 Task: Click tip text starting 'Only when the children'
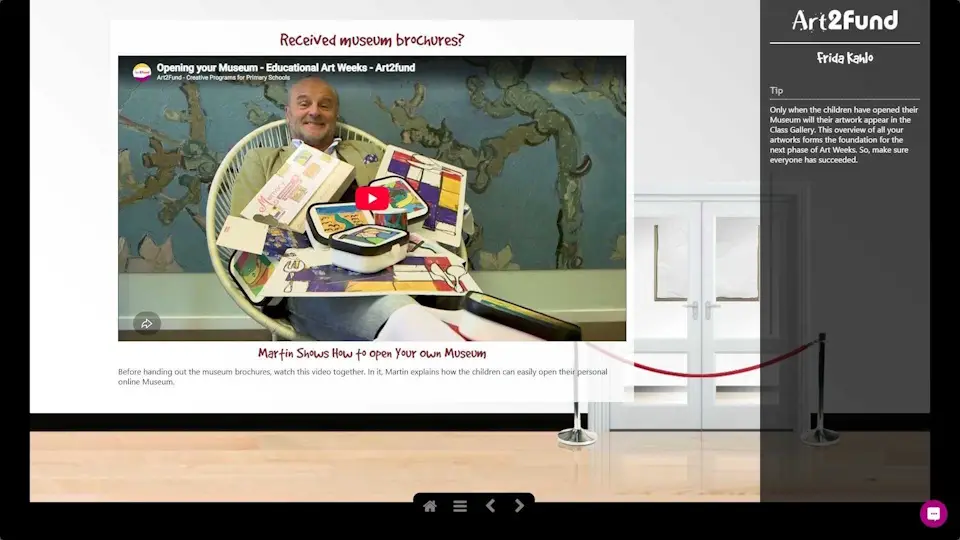pos(844,135)
